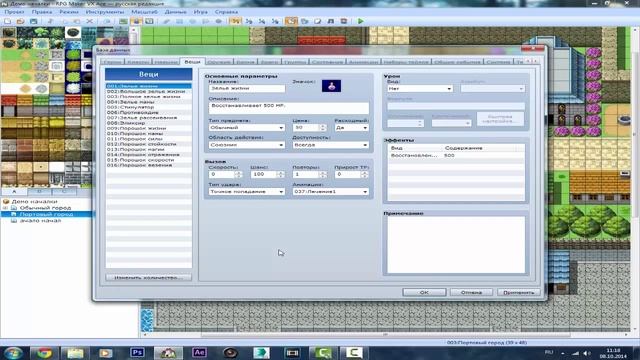This screenshot has width=640, height=360.
Task: Switch to Map editing mode icon
Action: (123, 21)
